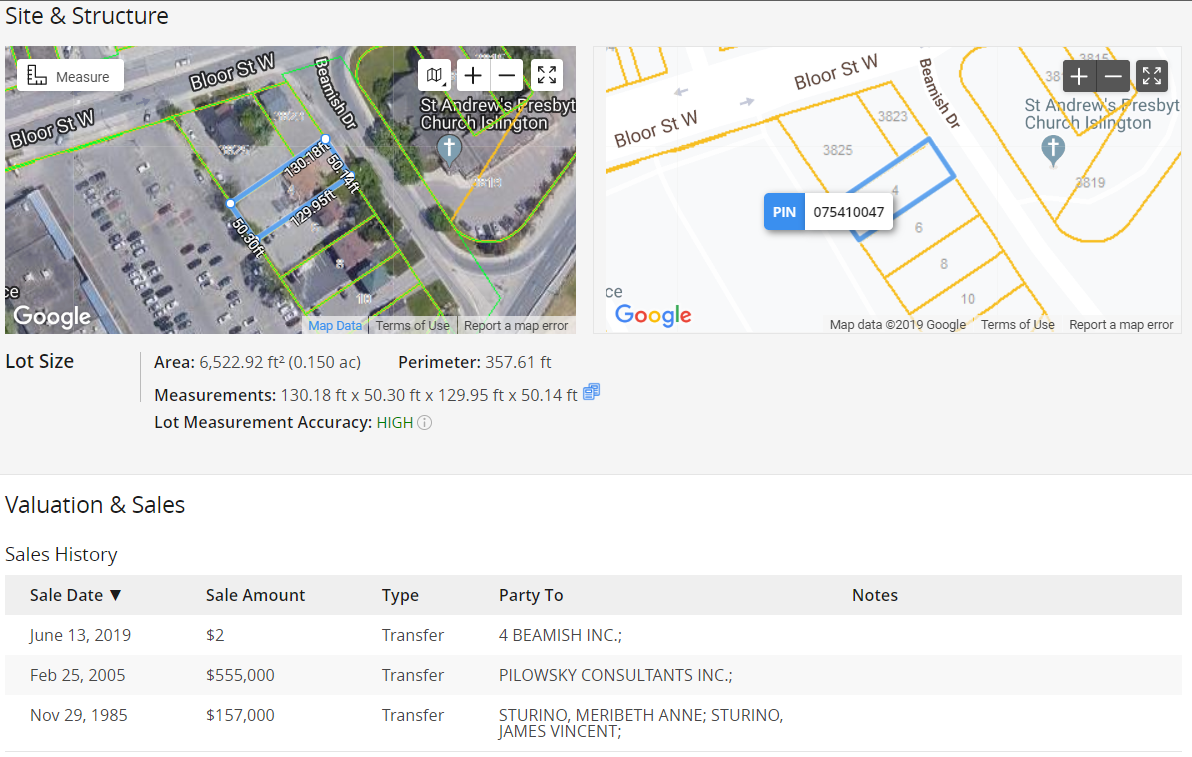Viewport: 1192px width, 757px height.
Task: Click St Andrew's church marker on satellite map
Action: pyautogui.click(x=450, y=149)
